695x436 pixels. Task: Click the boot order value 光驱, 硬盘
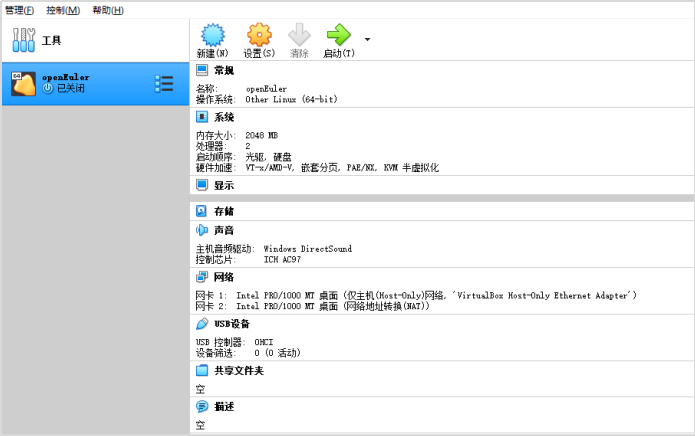[269, 157]
